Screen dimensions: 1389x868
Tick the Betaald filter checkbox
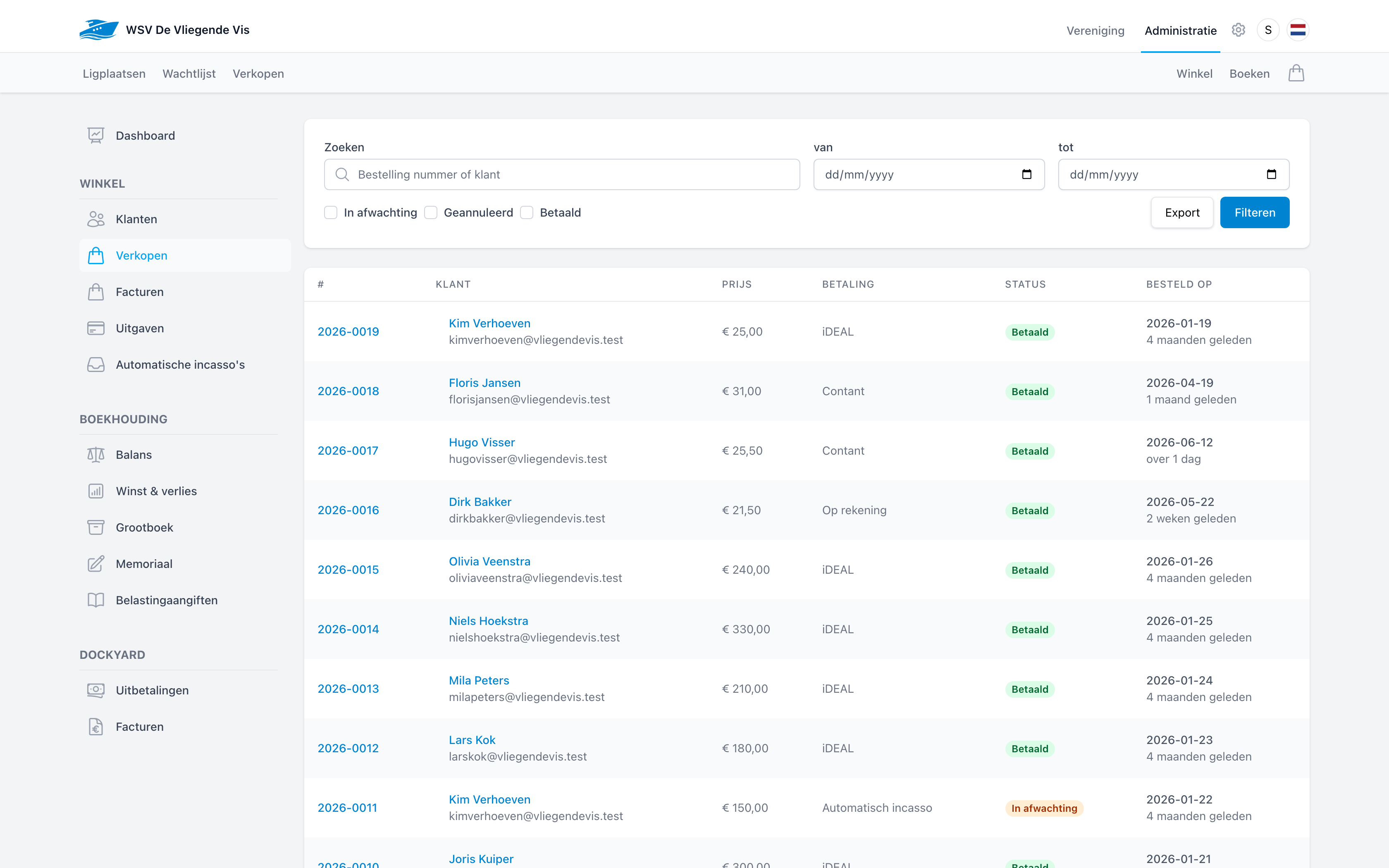[526, 212]
